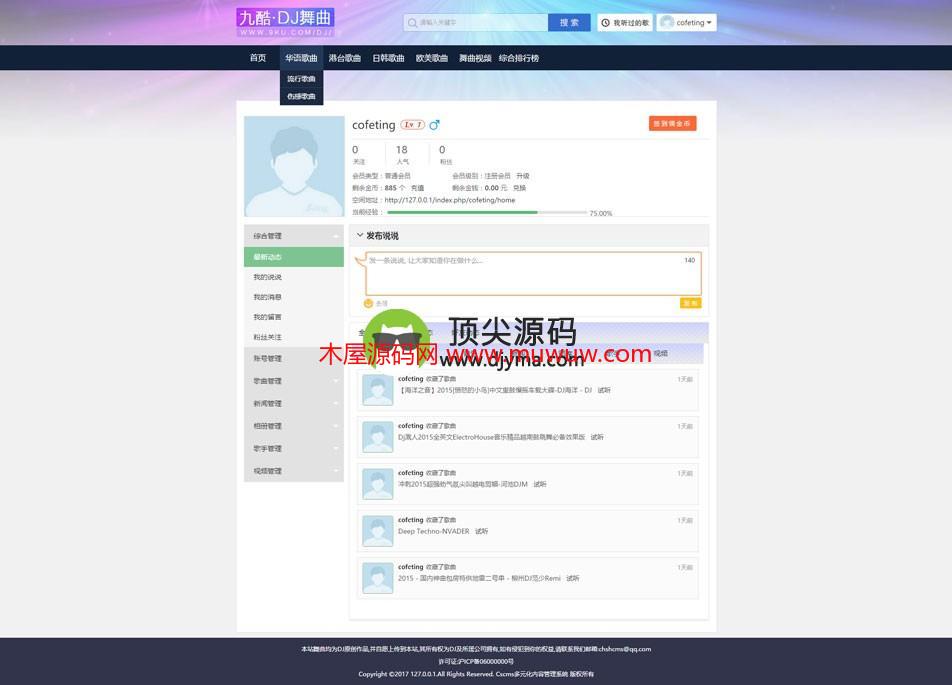Click avatar thumbnail of the Deep Techno-NVADER feed item

pyautogui.click(x=377, y=530)
